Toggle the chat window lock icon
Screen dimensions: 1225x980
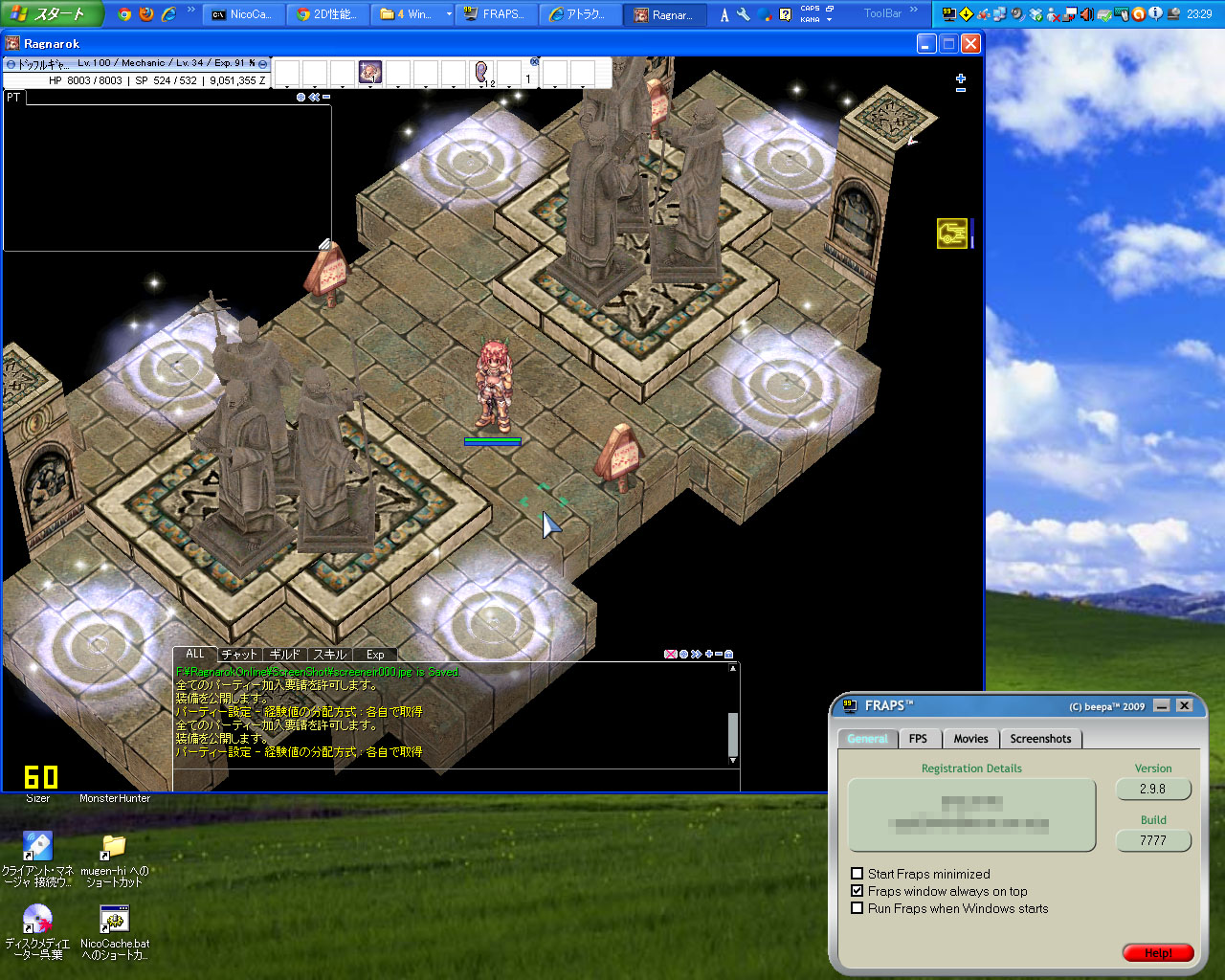point(729,655)
